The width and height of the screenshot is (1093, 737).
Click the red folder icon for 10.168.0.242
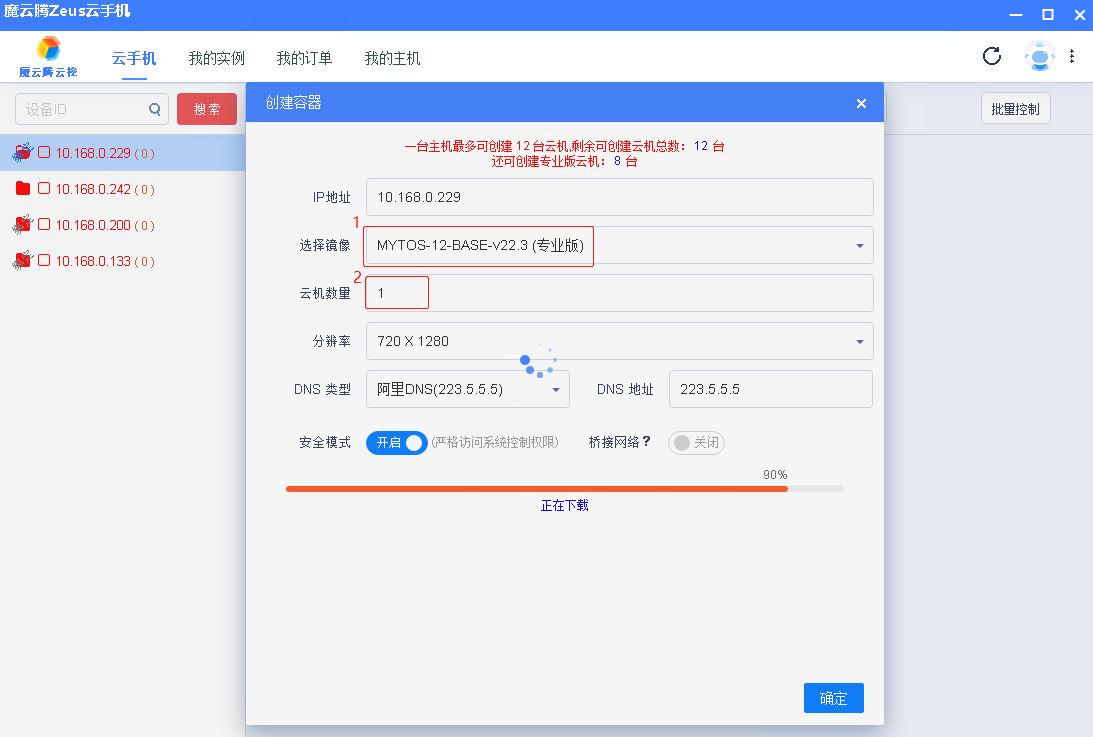[x=23, y=189]
